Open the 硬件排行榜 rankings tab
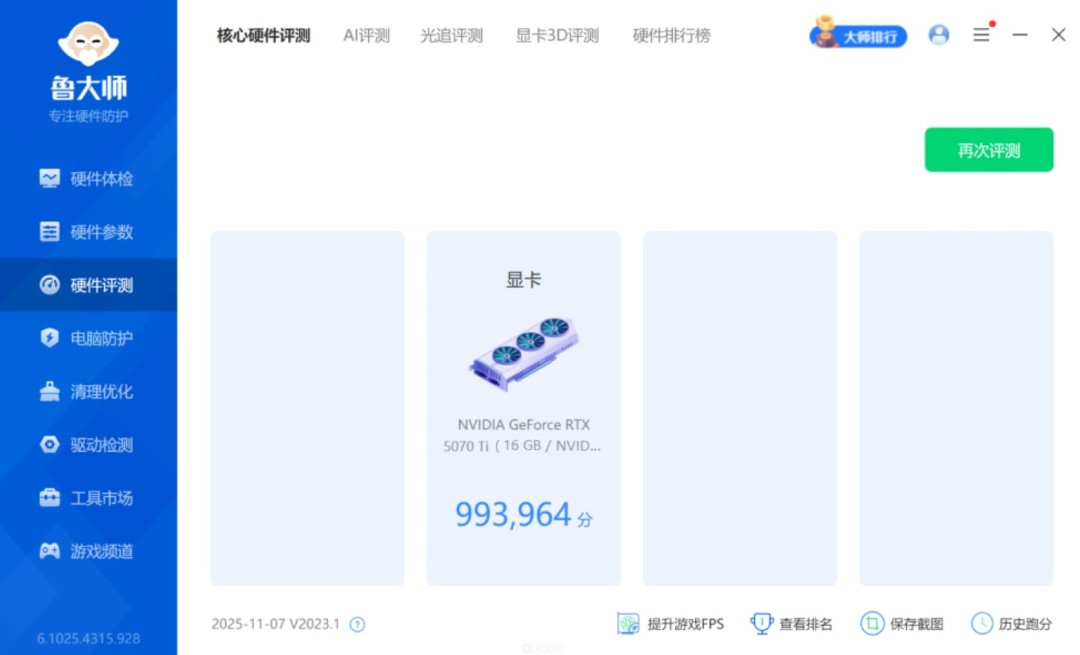Screen dimensions: 1080x655 pyautogui.click(x=671, y=35)
